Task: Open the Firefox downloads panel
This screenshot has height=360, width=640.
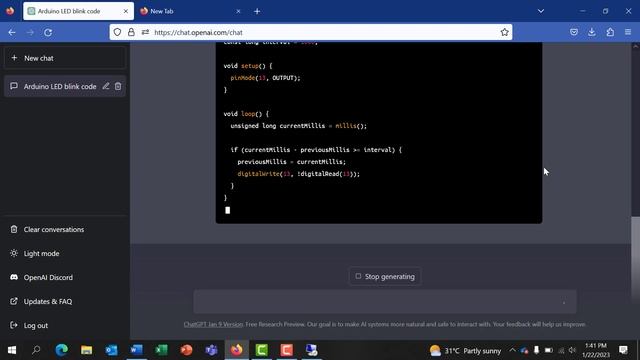Action: (x=592, y=32)
